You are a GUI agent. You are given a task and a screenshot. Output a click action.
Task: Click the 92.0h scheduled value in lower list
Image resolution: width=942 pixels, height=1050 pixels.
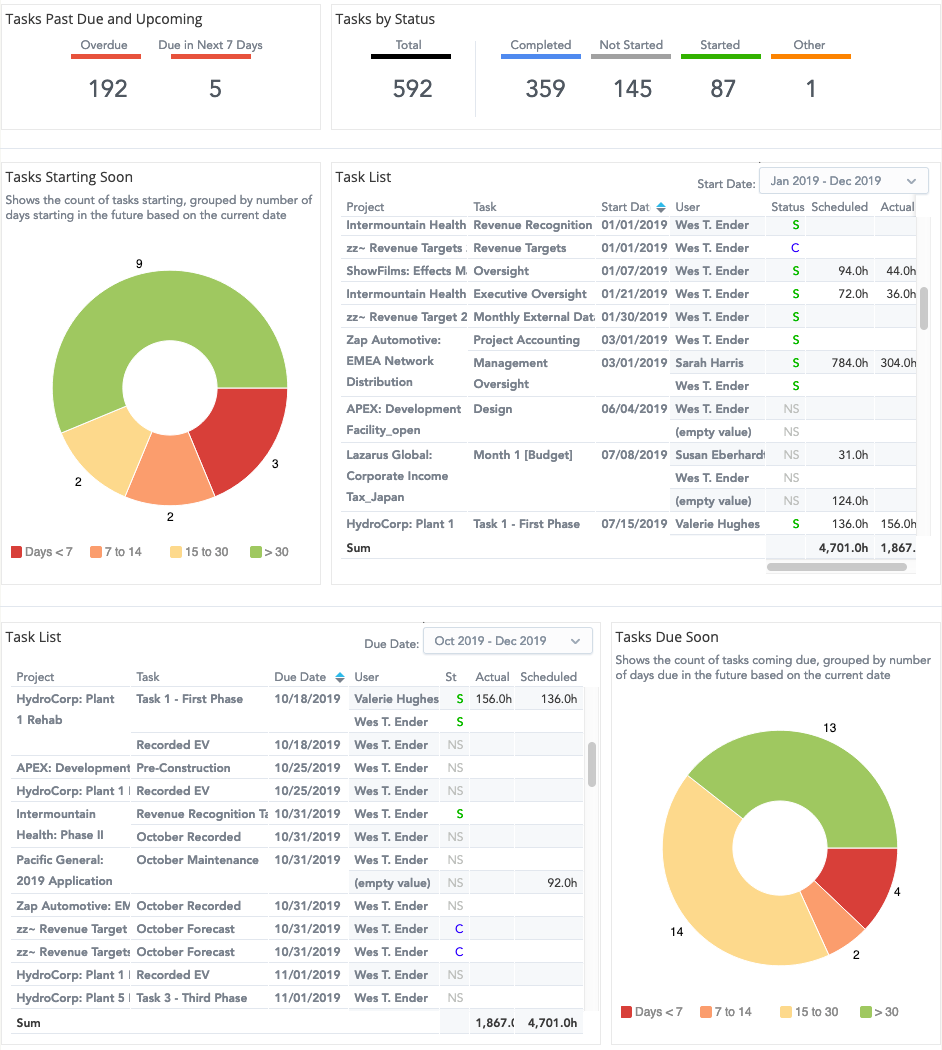click(562, 883)
